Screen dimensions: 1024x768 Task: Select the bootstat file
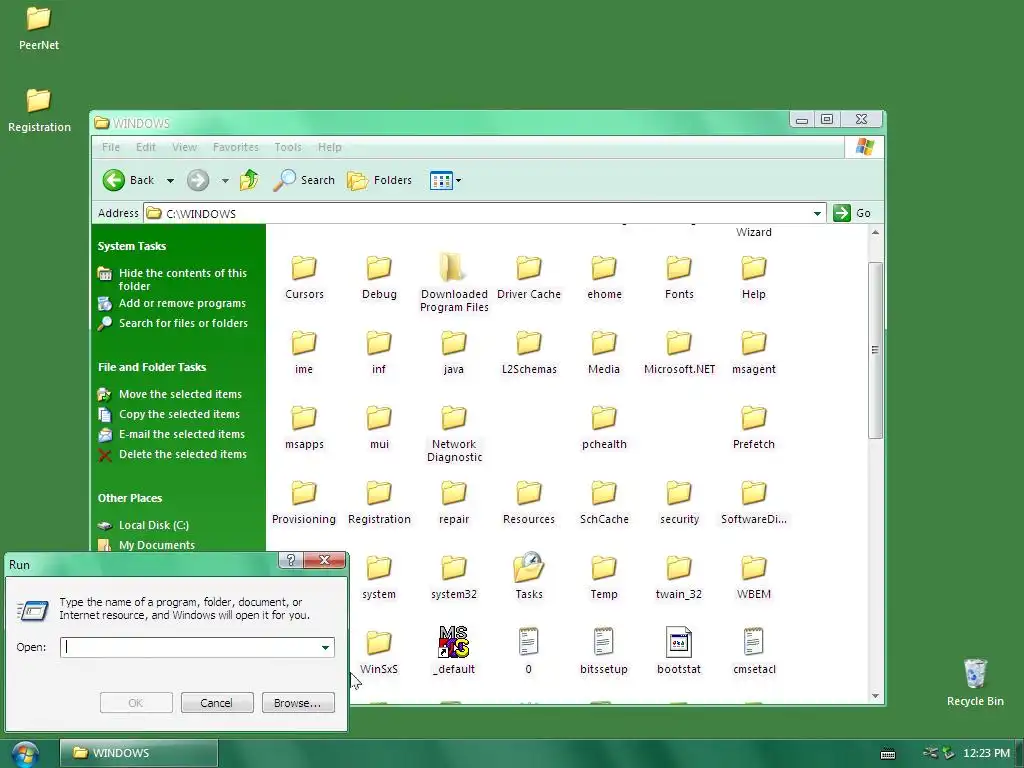click(679, 651)
